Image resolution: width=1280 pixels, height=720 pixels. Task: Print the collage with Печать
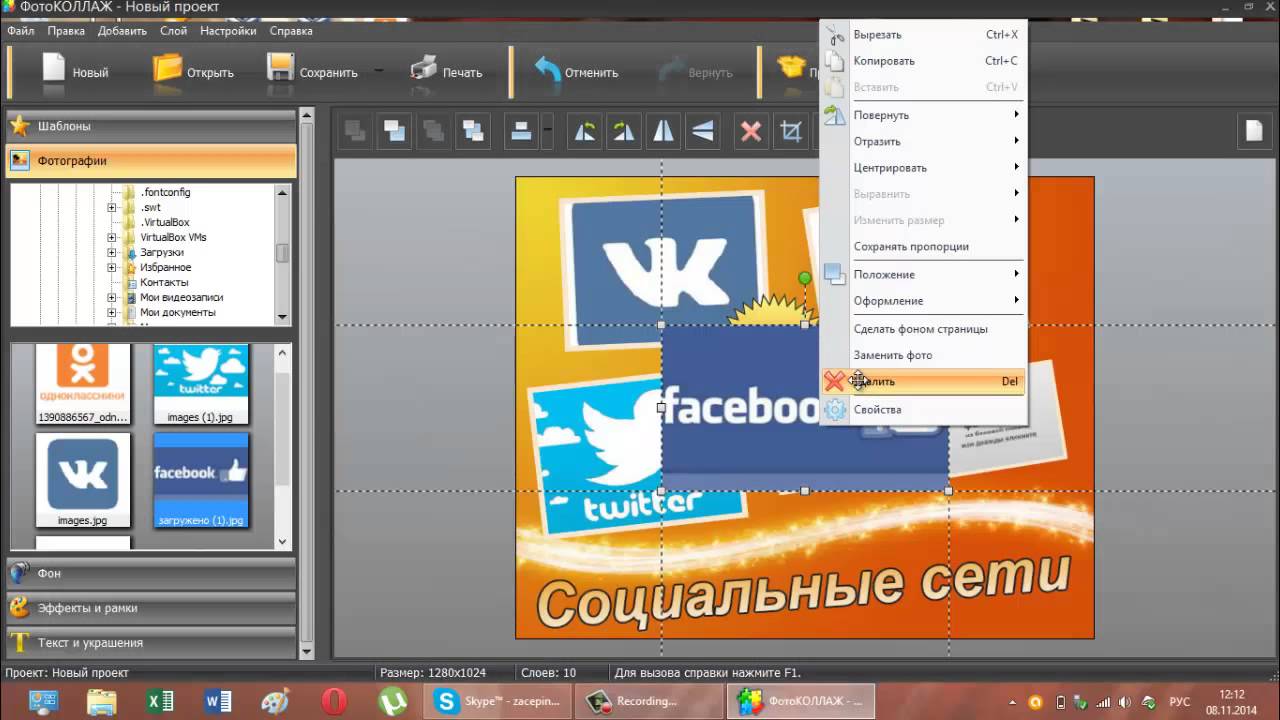click(x=446, y=71)
